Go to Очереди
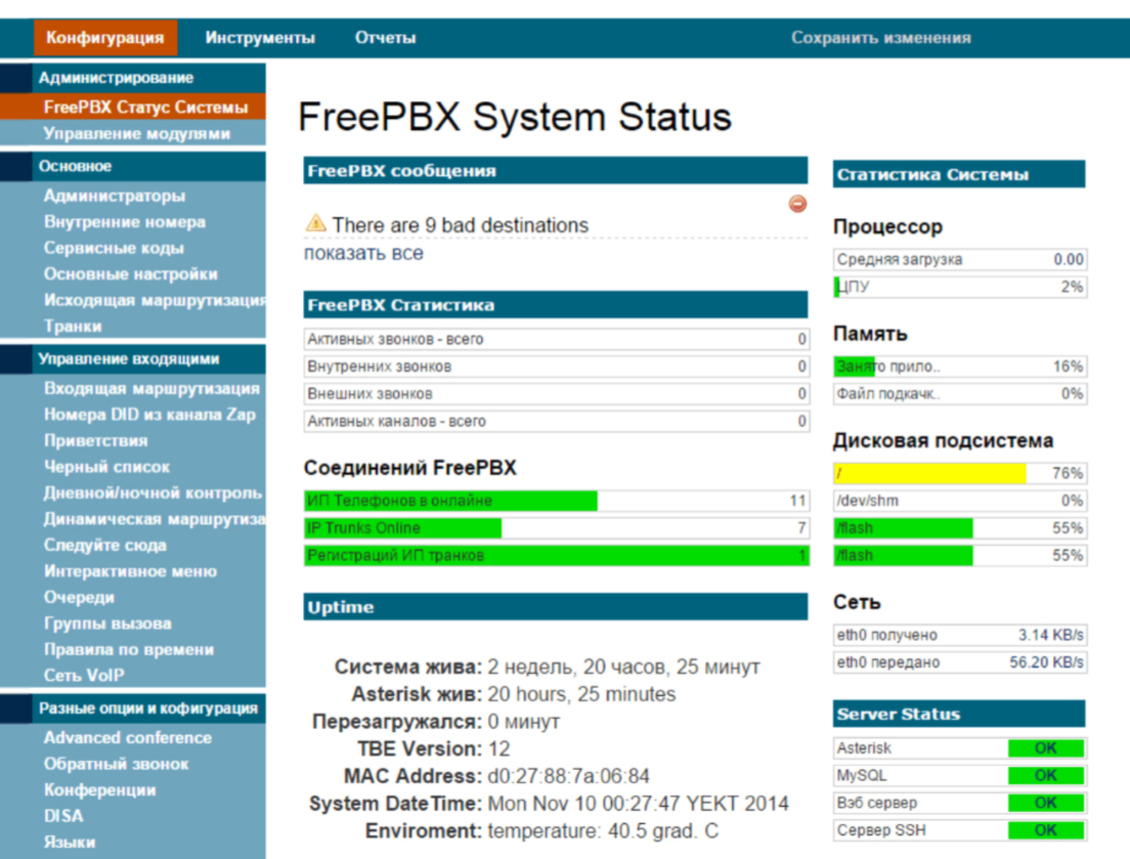The height and width of the screenshot is (859, 1130). pos(79,597)
